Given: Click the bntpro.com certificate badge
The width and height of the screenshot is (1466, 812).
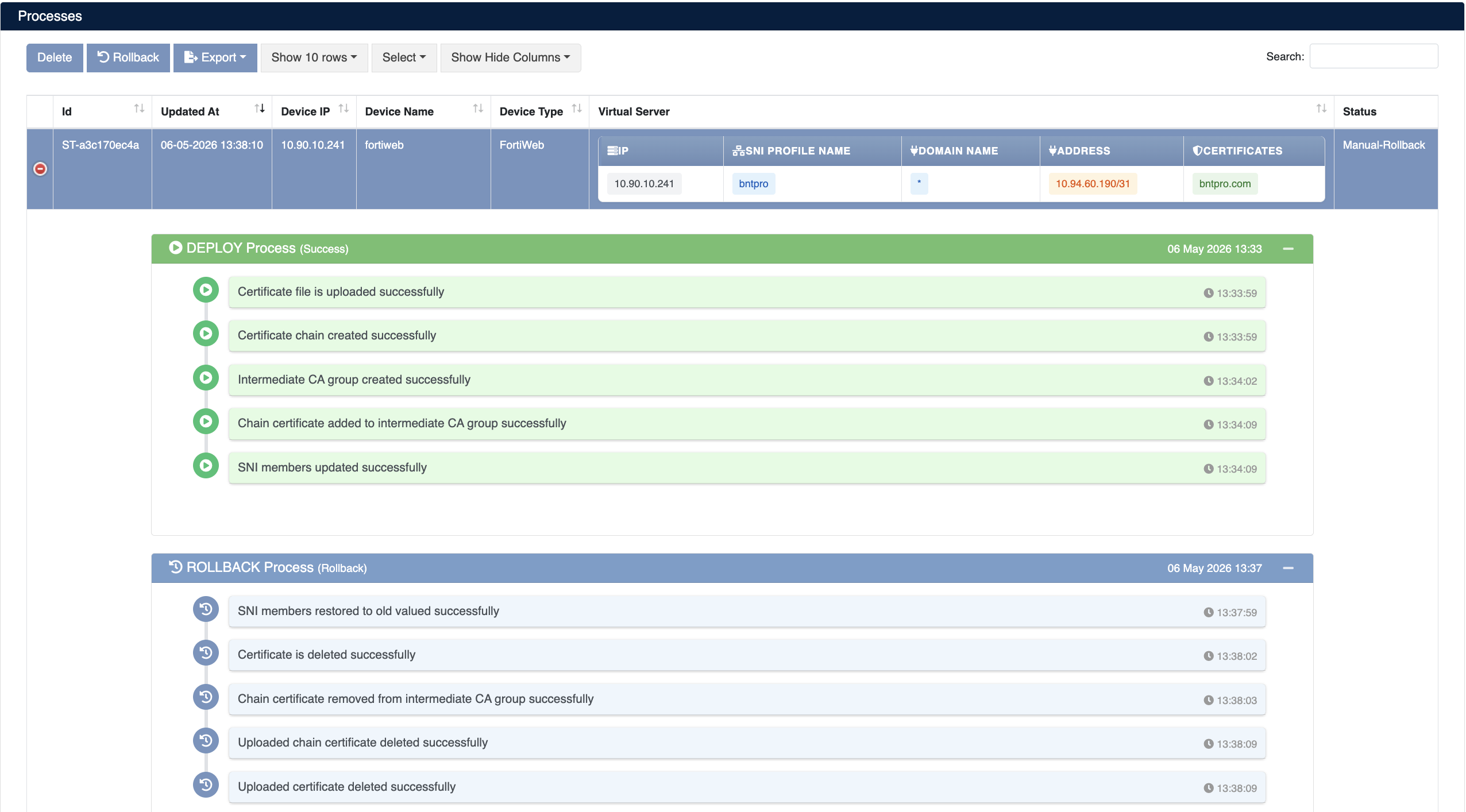Looking at the screenshot, I should [x=1225, y=184].
